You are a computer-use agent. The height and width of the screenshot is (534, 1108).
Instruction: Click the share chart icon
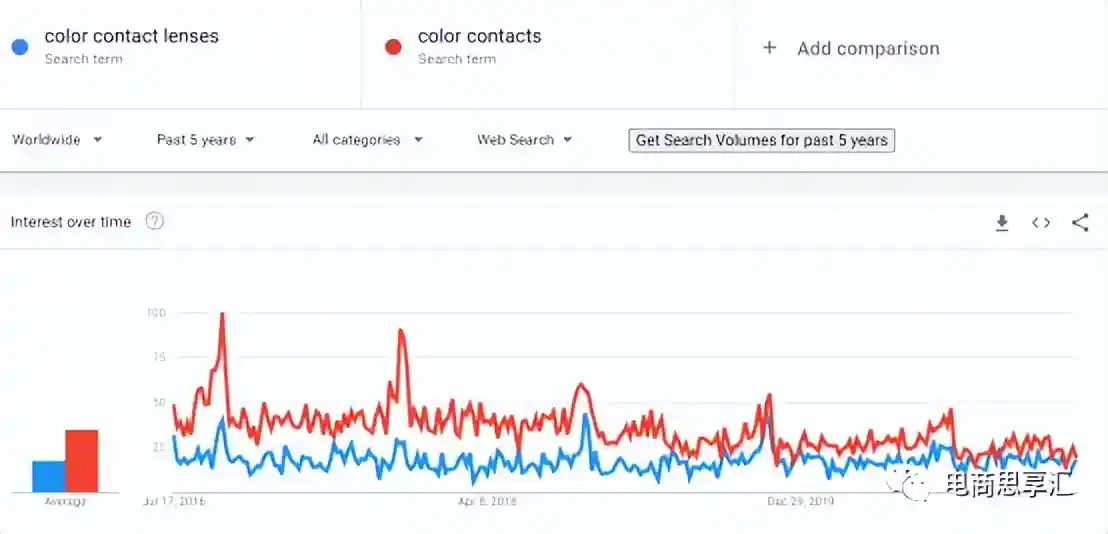(1080, 223)
